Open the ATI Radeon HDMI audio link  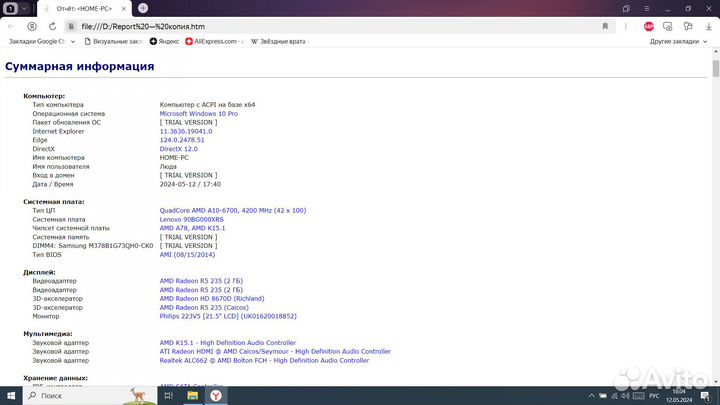coord(275,351)
